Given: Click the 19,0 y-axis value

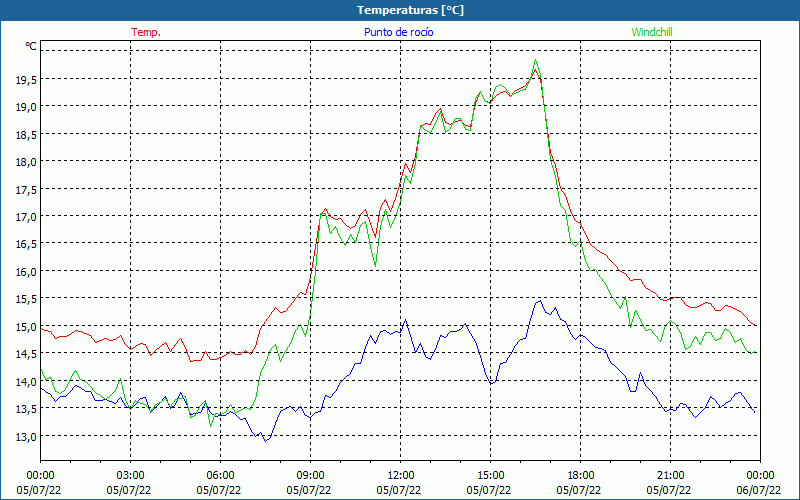Looking at the screenshot, I should (x=26, y=107).
